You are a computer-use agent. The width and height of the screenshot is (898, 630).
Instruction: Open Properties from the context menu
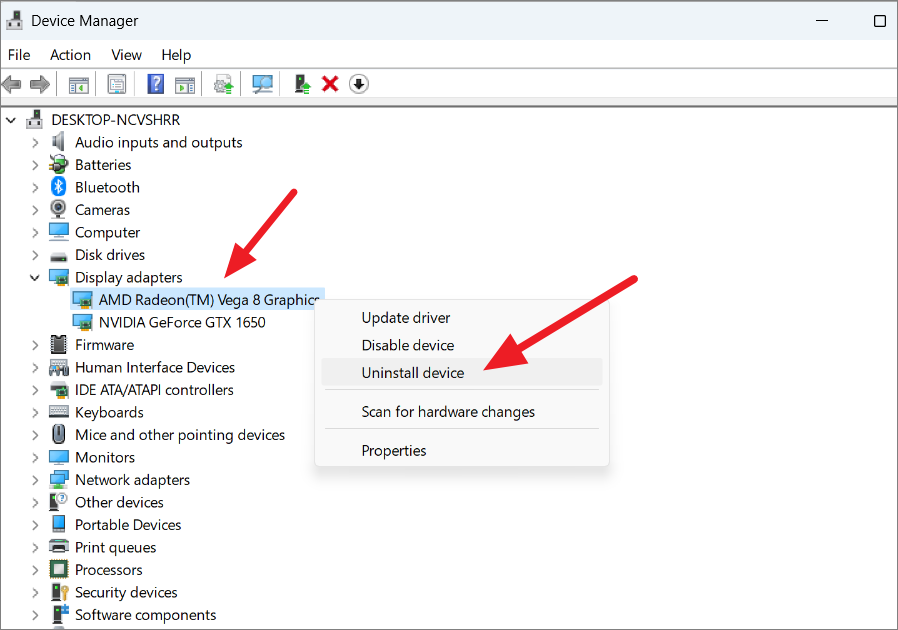(462, 451)
